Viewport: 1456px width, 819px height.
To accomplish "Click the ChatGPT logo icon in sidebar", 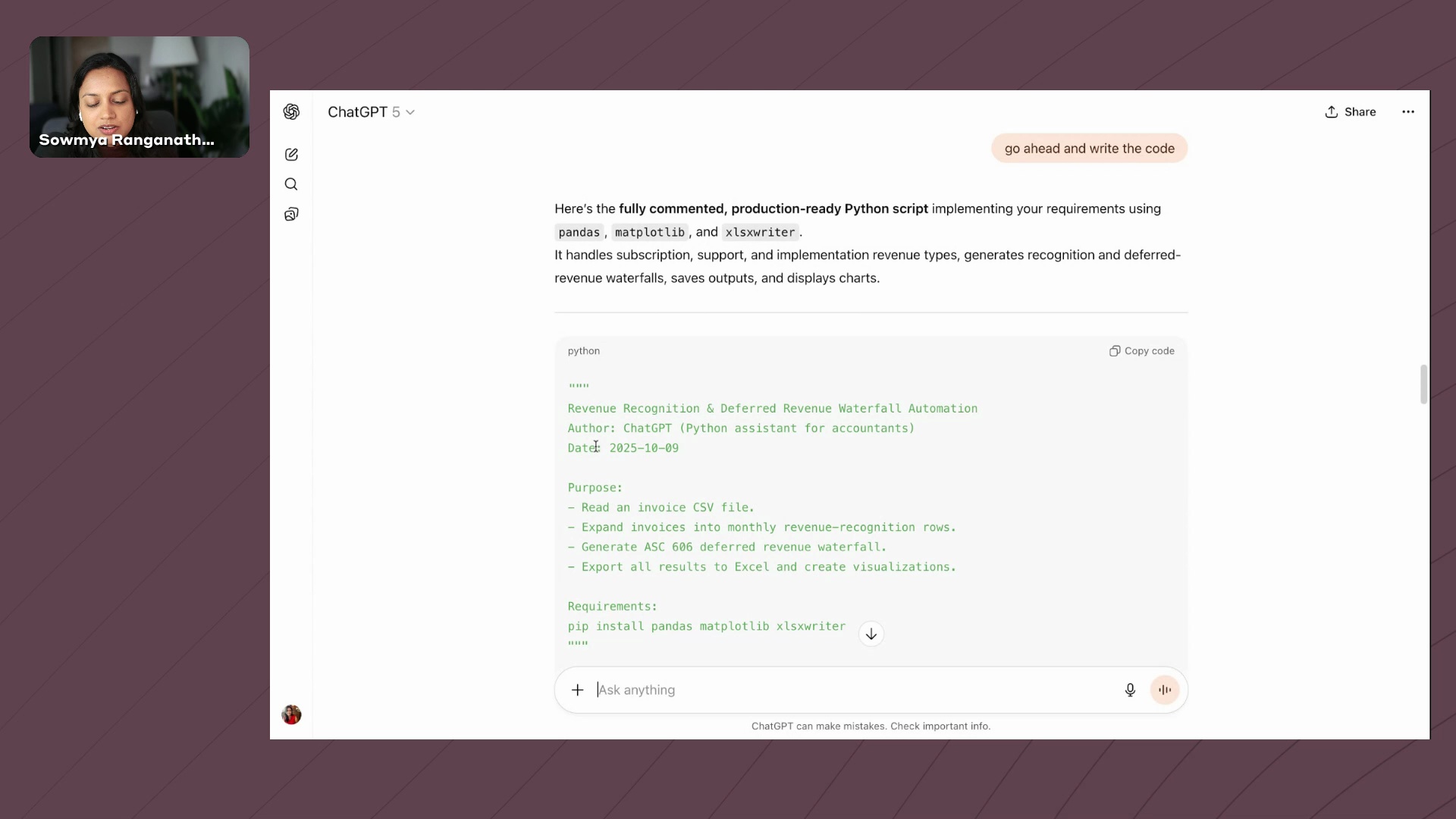I will pos(291,112).
